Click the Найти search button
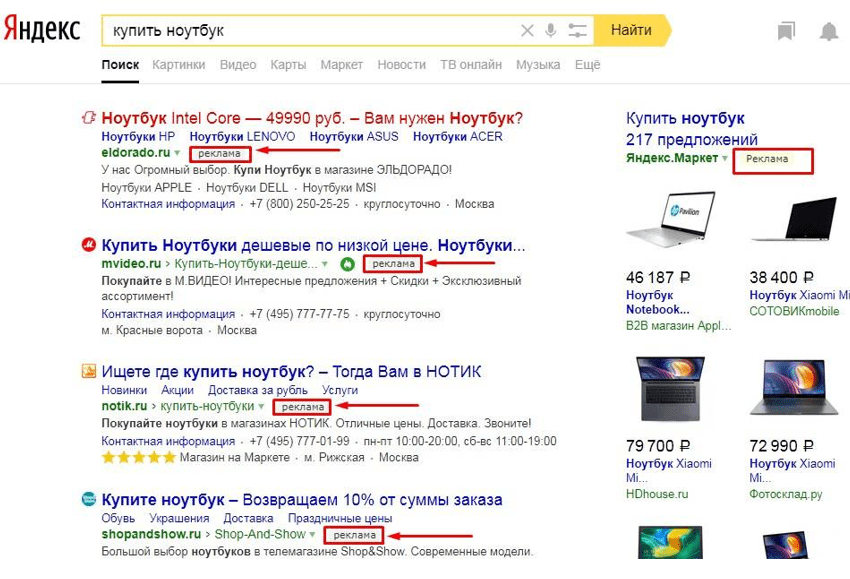 [632, 30]
